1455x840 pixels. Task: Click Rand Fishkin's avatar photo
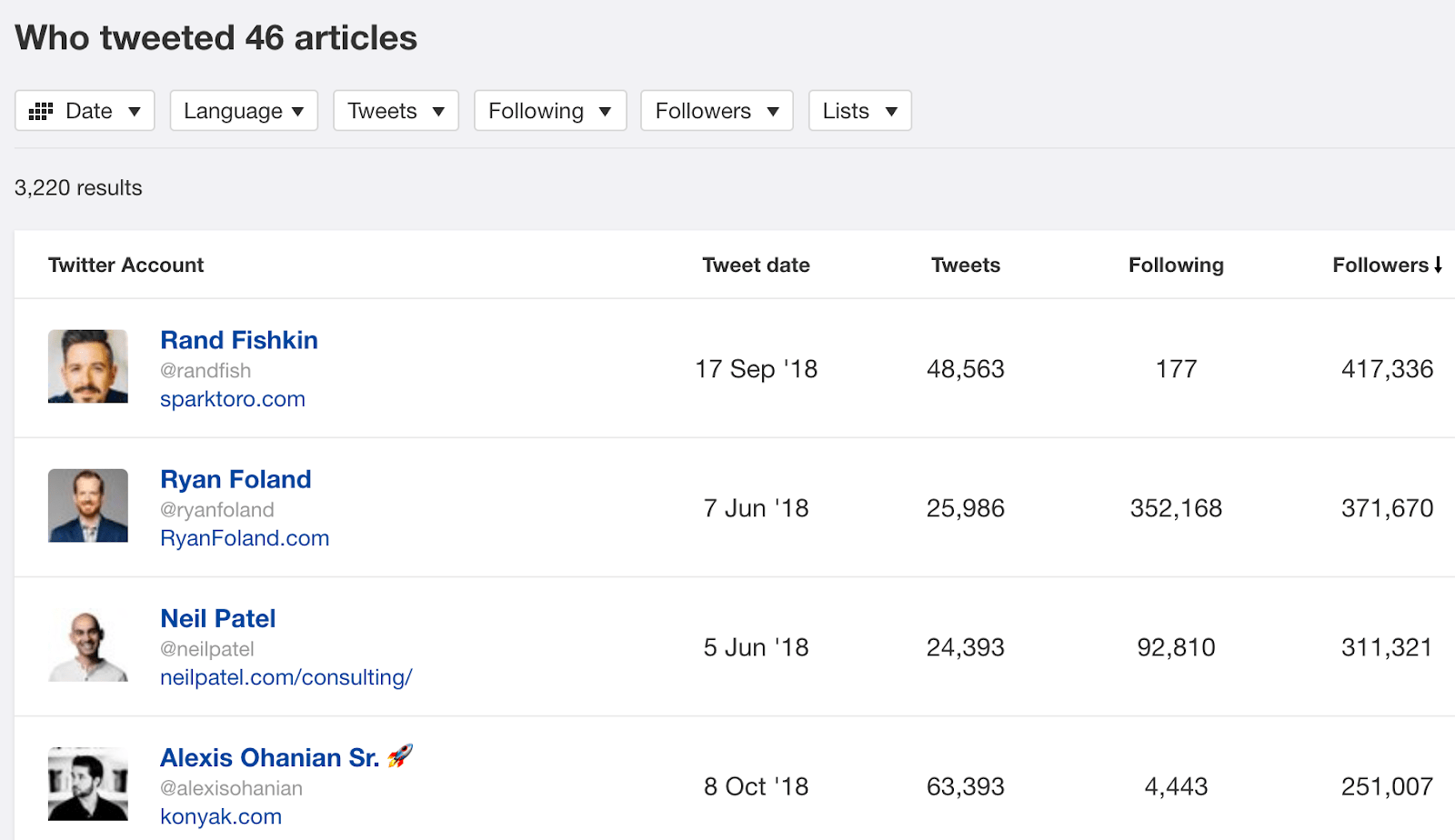click(x=88, y=366)
